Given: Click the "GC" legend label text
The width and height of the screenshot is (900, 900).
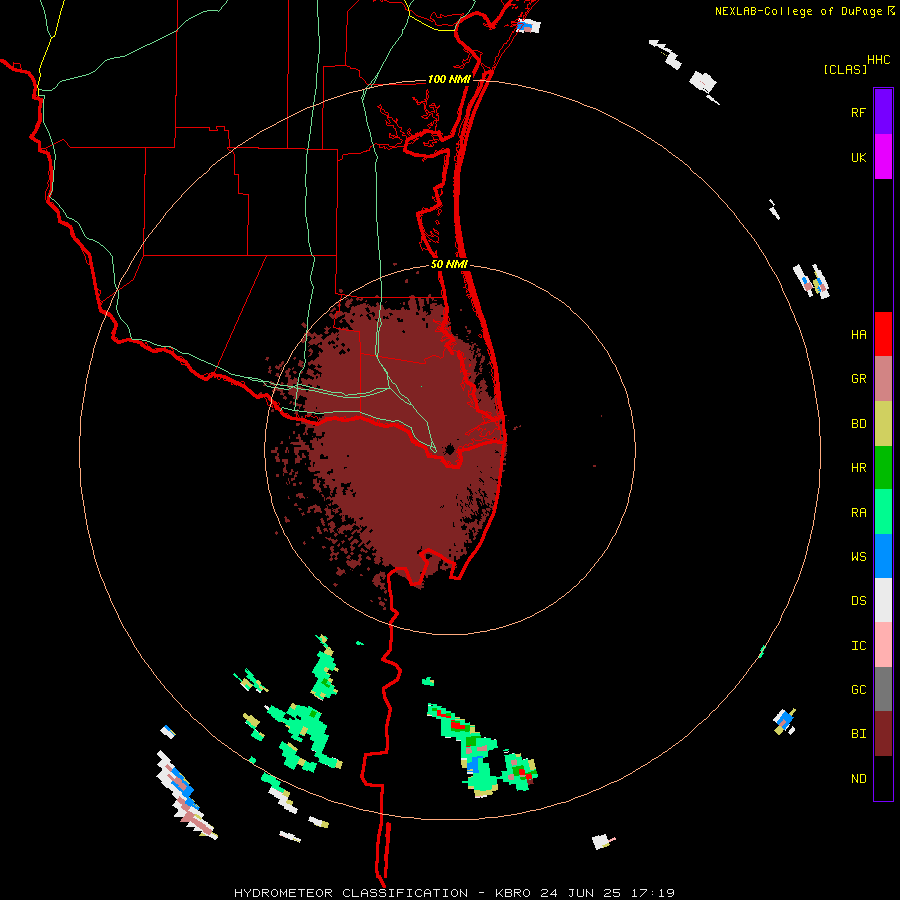Looking at the screenshot, I should click(858, 690).
